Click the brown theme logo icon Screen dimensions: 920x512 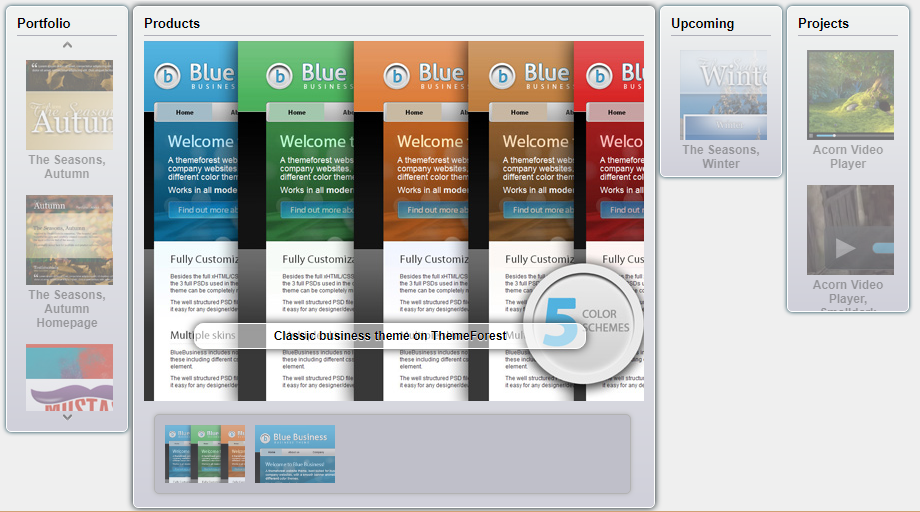pyautogui.click(x=502, y=76)
